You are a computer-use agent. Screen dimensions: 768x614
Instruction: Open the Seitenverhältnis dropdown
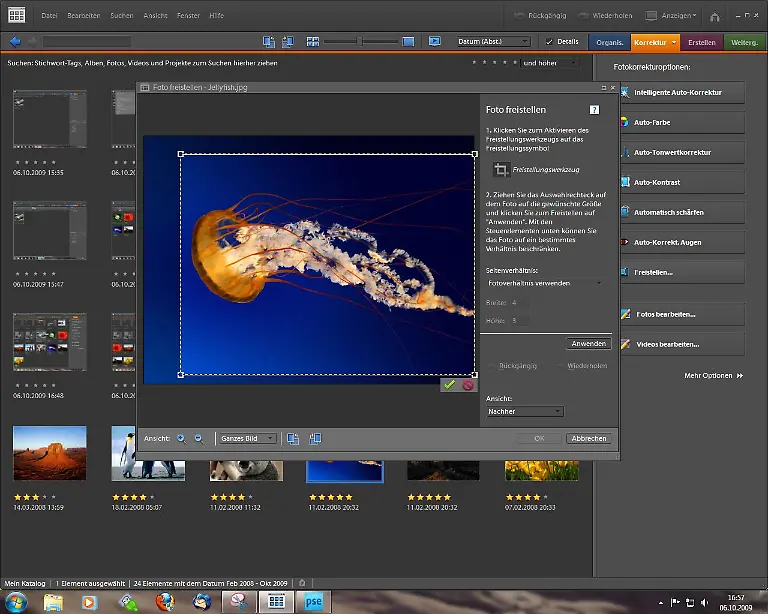coord(545,283)
